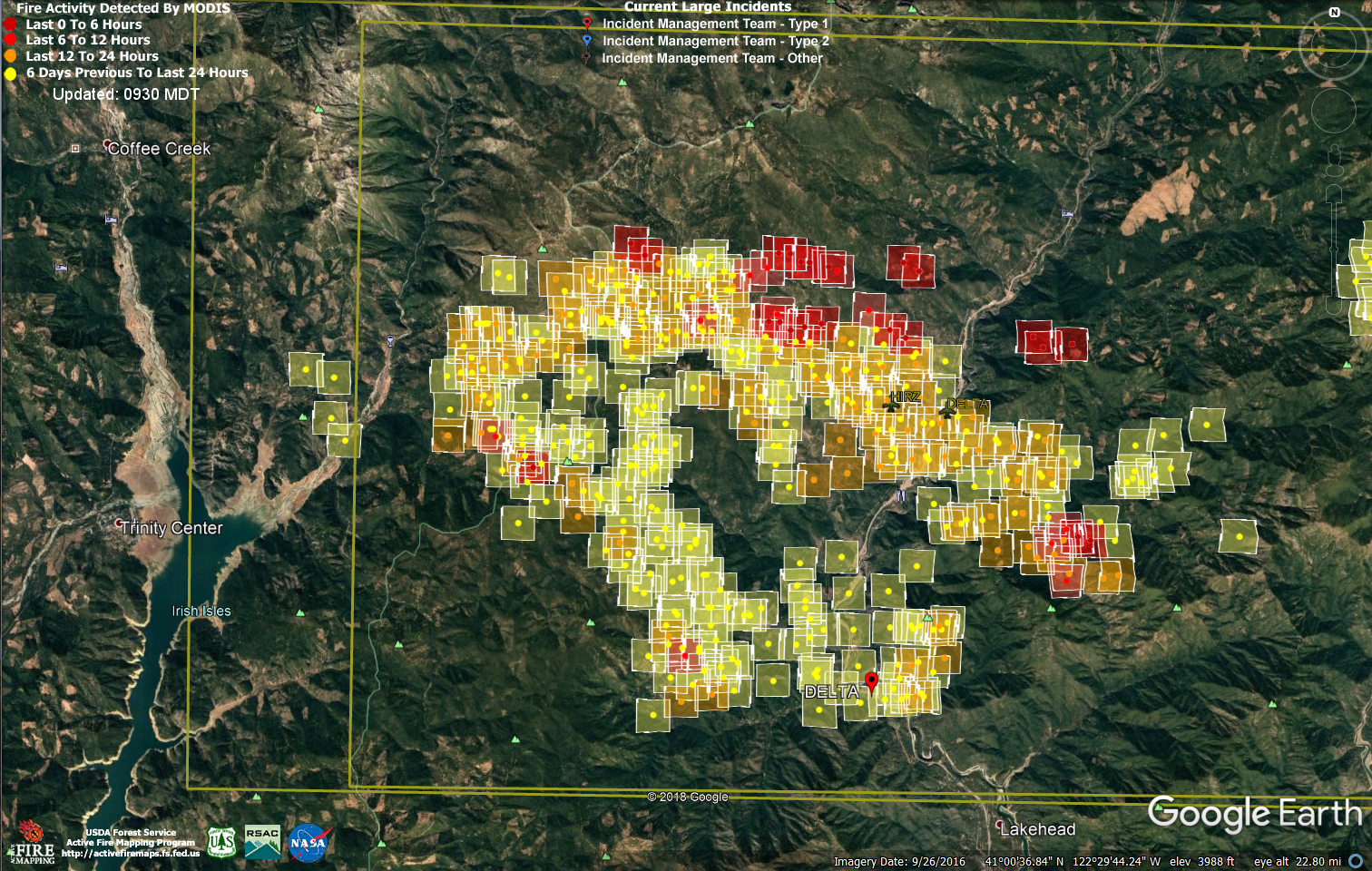Select the Coffee Creek place label
1372x871 pixels.
[159, 149]
